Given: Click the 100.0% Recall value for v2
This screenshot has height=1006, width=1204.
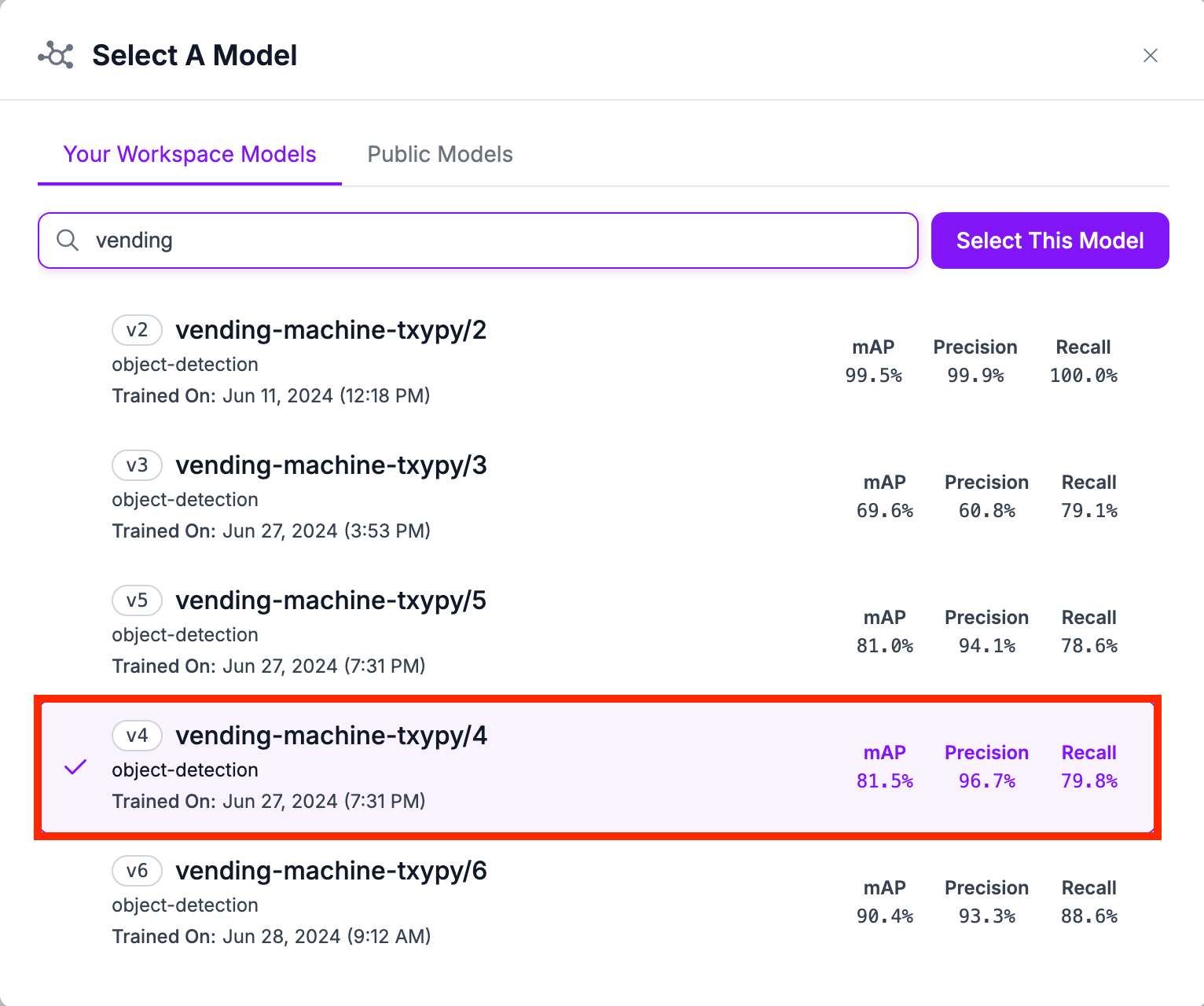Looking at the screenshot, I should (x=1083, y=376).
